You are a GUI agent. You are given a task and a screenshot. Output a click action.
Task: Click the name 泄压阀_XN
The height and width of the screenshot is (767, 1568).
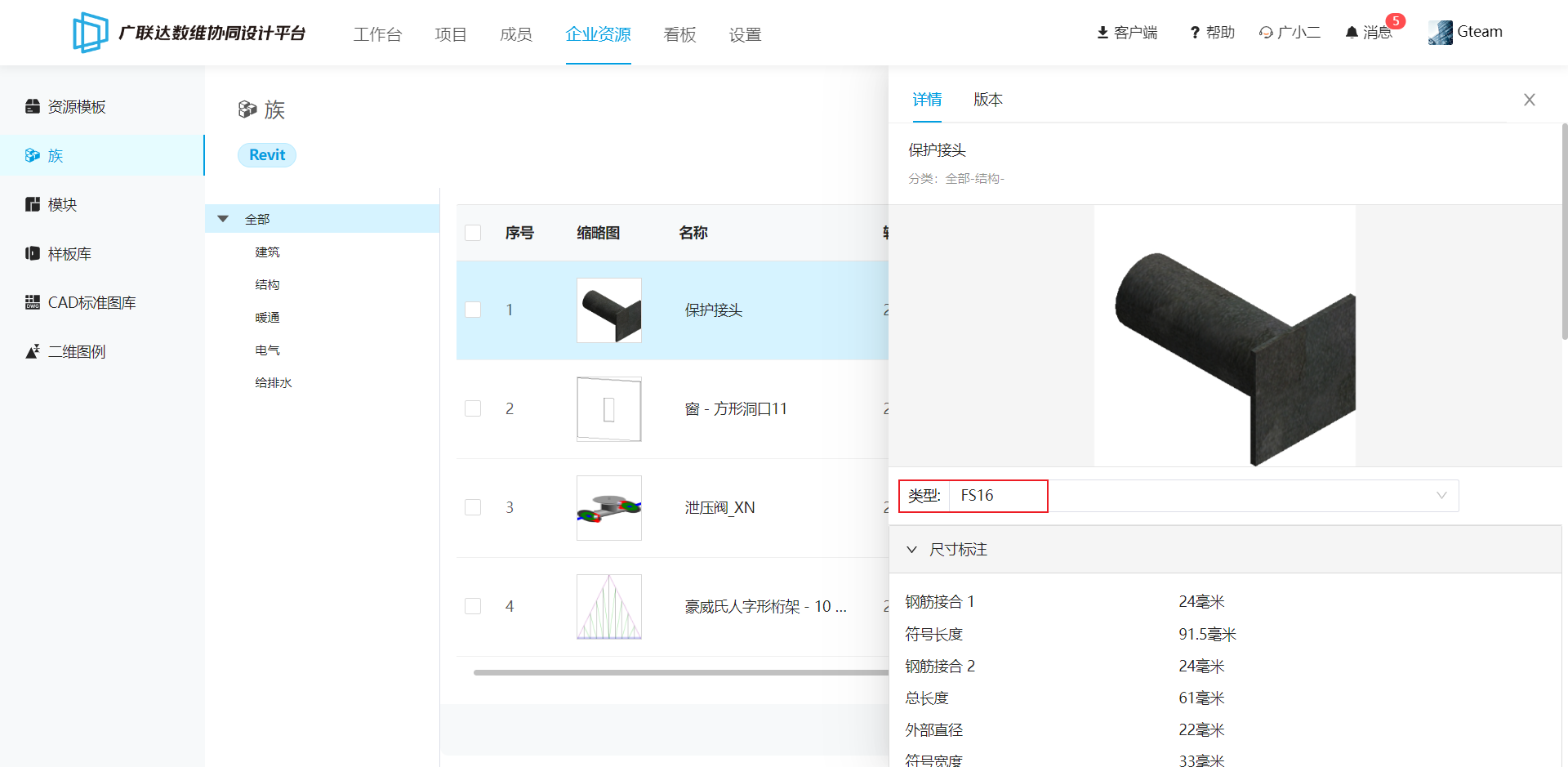[x=719, y=508]
